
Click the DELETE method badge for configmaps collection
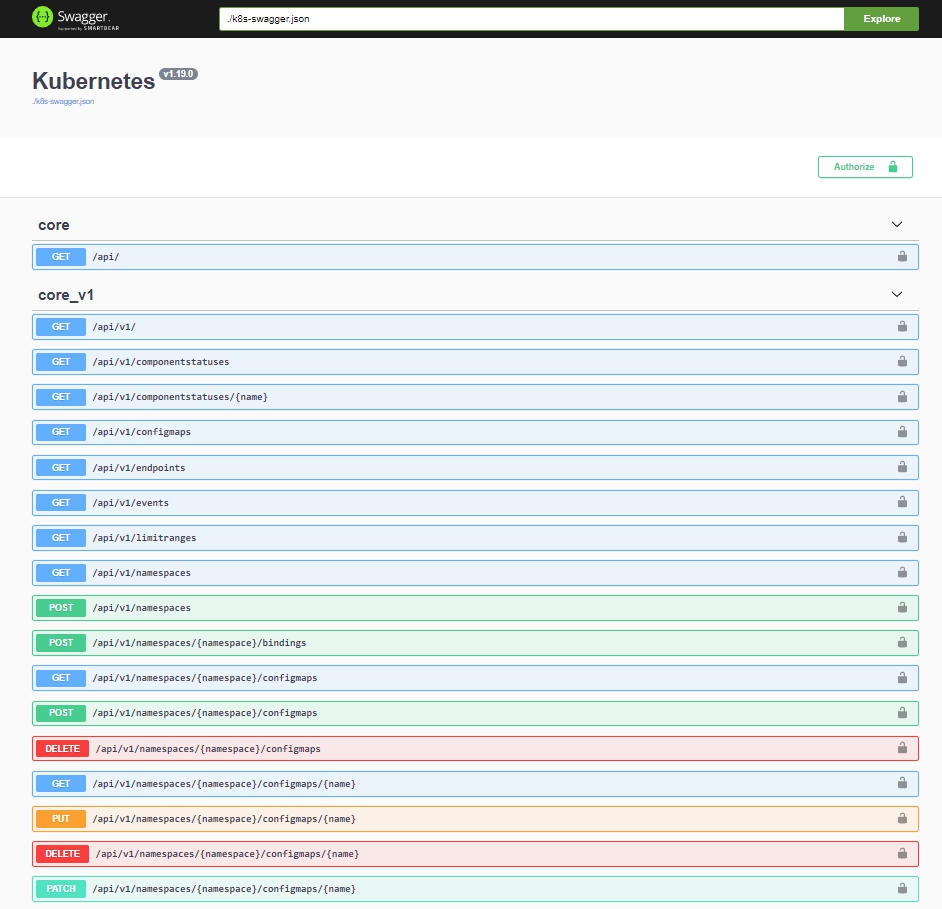pyautogui.click(x=61, y=749)
